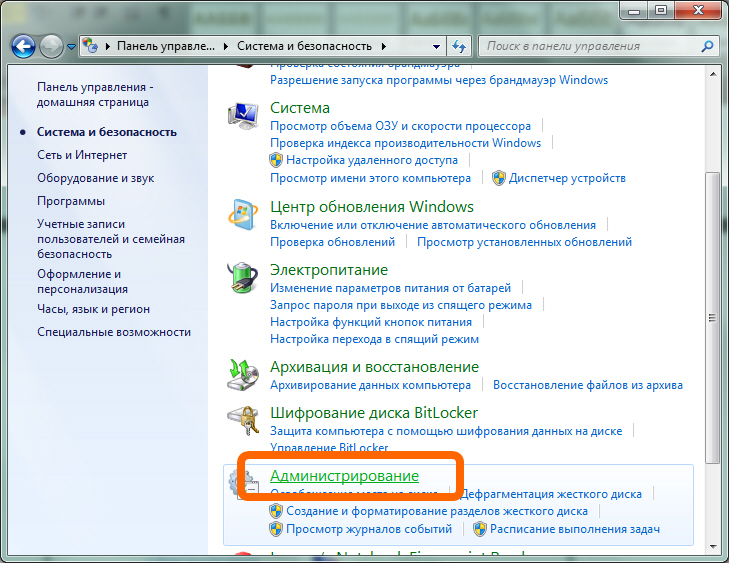Open Просмотр журналов событий
Screen dimensions: 729x563
click(x=369, y=529)
